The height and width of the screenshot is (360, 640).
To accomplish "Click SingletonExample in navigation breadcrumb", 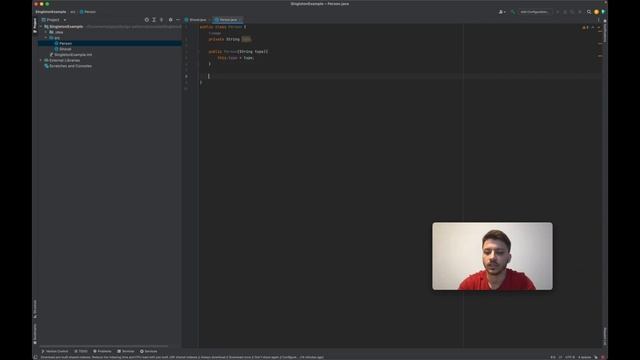I will click(51, 12).
